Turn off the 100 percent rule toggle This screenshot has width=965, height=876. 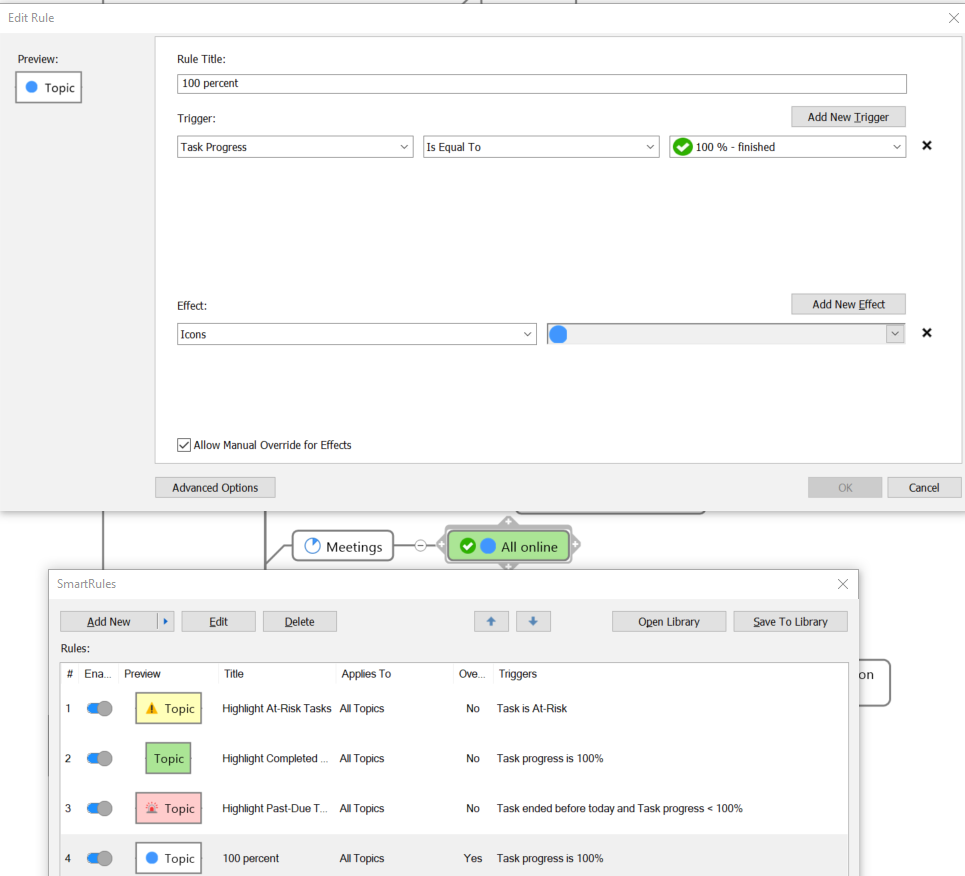tap(99, 858)
